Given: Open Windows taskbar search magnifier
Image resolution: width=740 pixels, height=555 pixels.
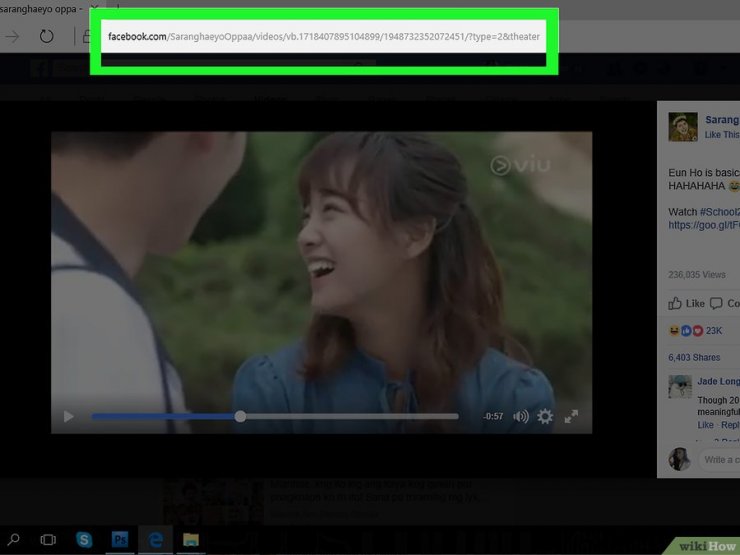Looking at the screenshot, I should (13, 539).
